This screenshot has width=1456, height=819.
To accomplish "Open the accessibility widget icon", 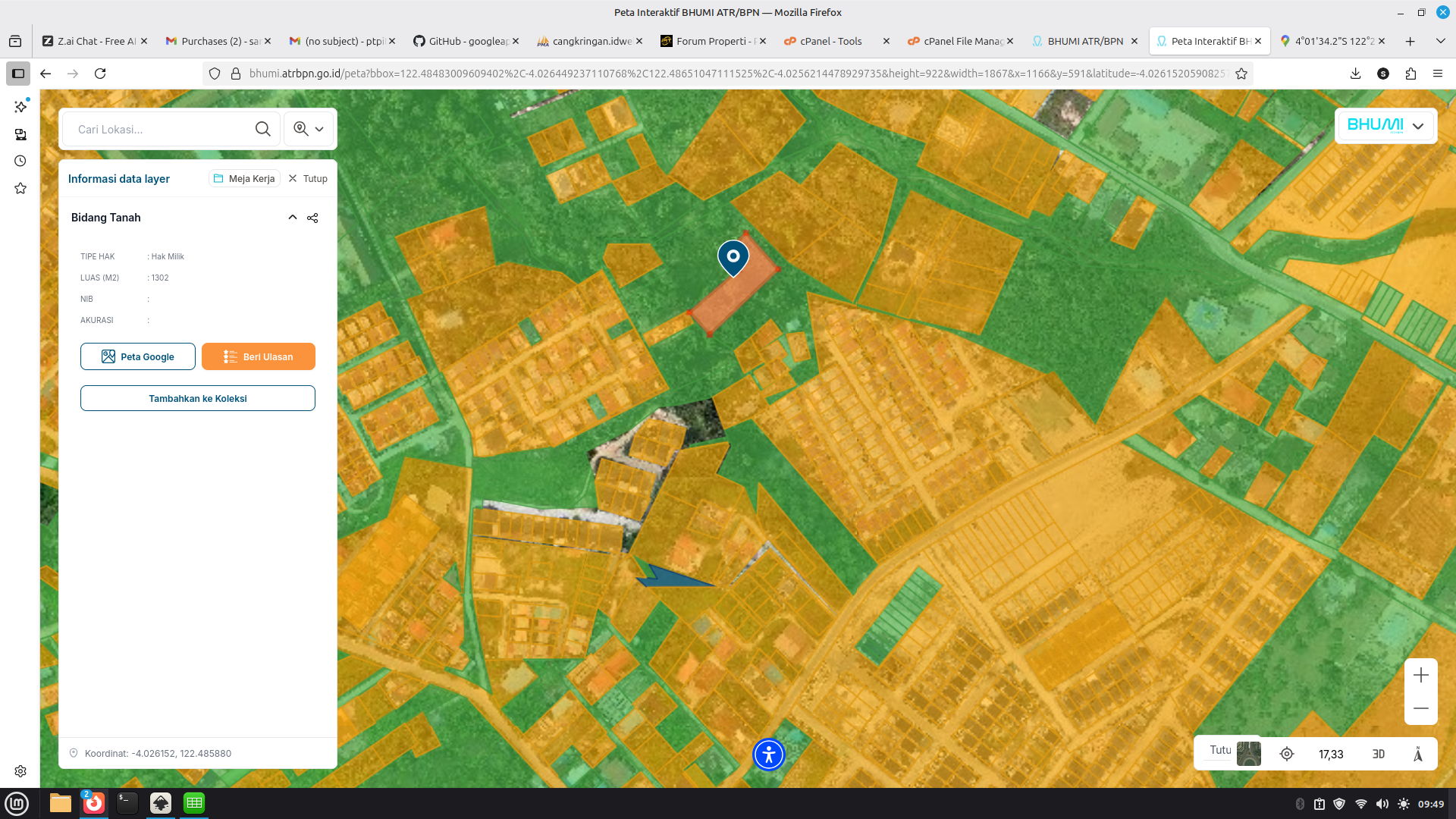I will pyautogui.click(x=768, y=755).
